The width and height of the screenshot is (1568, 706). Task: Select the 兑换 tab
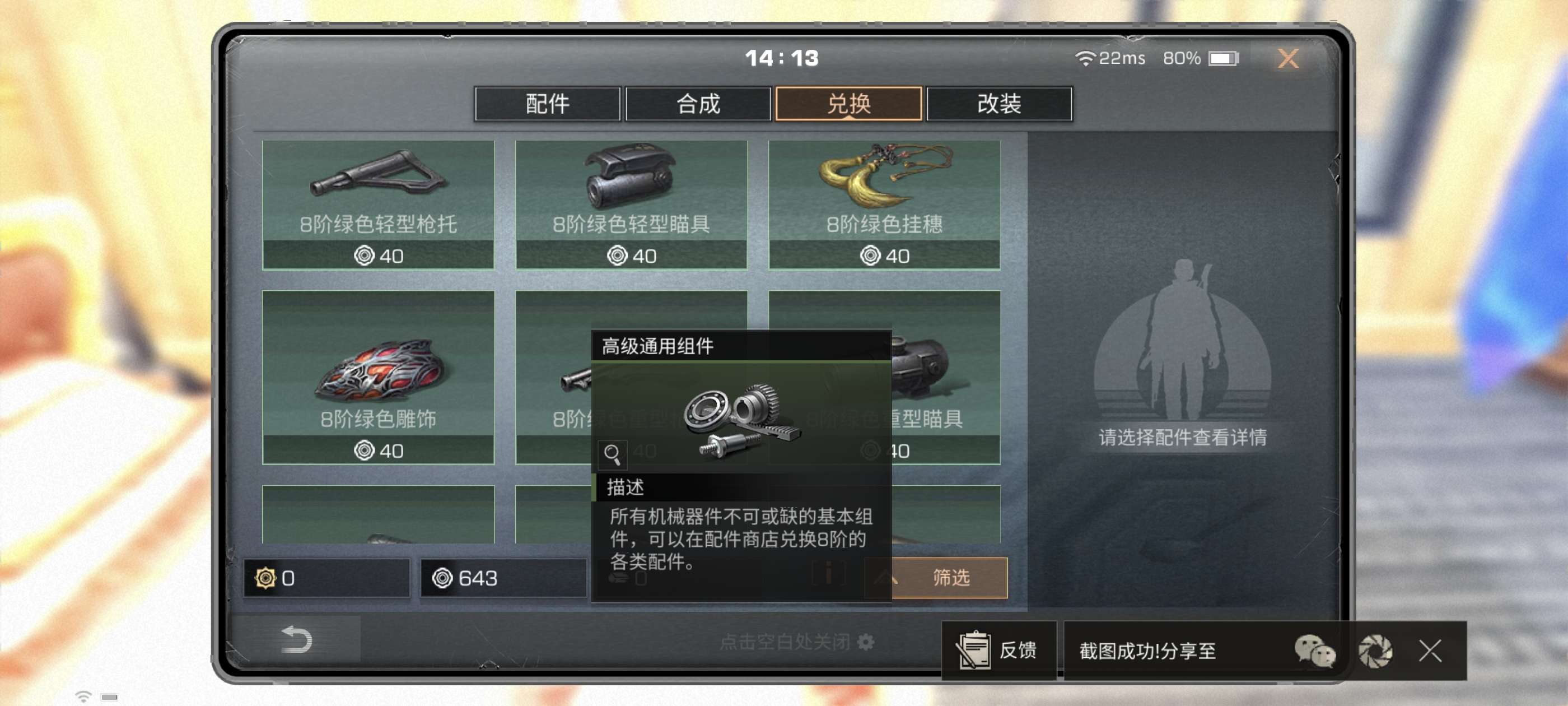click(x=848, y=104)
